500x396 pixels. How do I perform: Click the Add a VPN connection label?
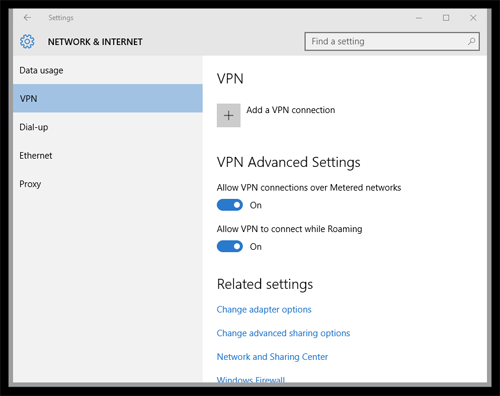[x=291, y=110]
